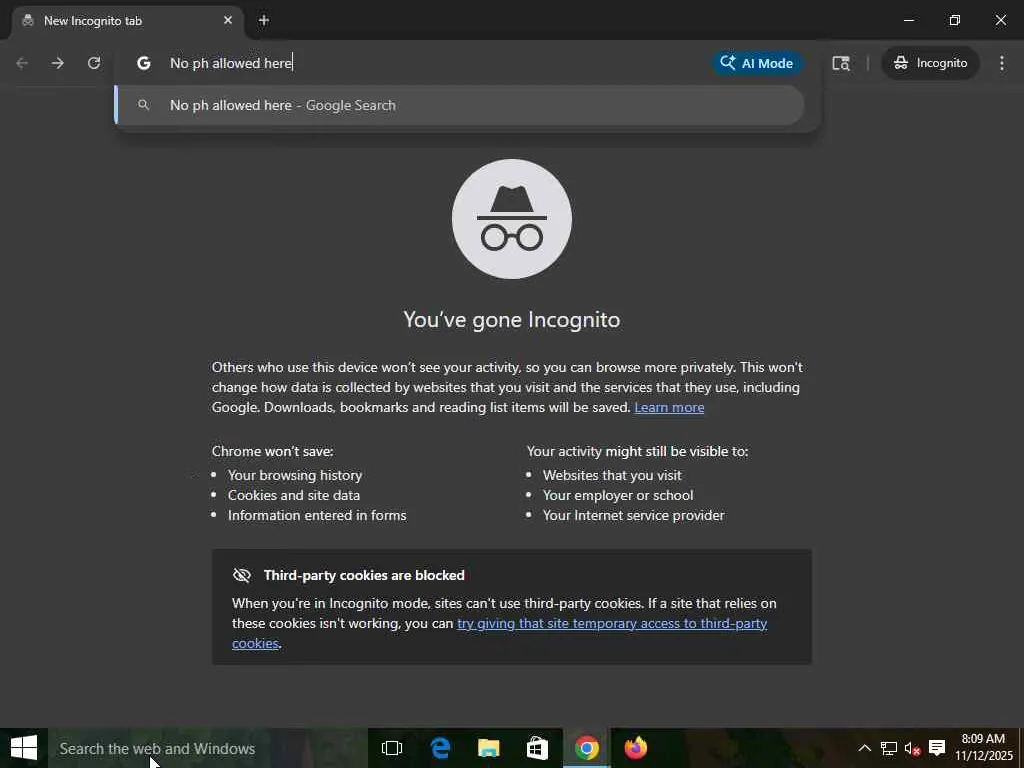Open Task View from the taskbar

[x=392, y=748]
